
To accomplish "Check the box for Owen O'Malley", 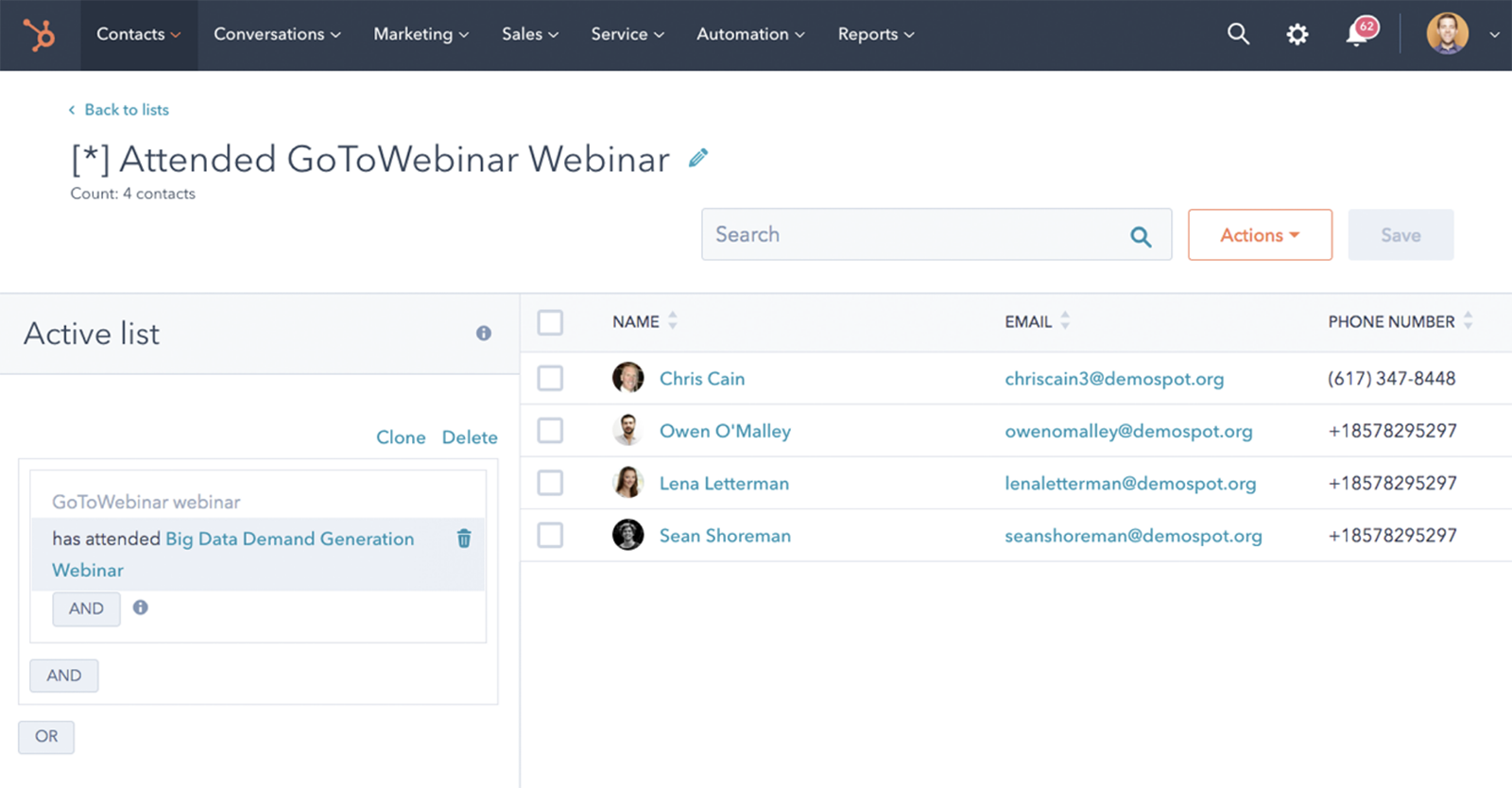I will [x=550, y=430].
